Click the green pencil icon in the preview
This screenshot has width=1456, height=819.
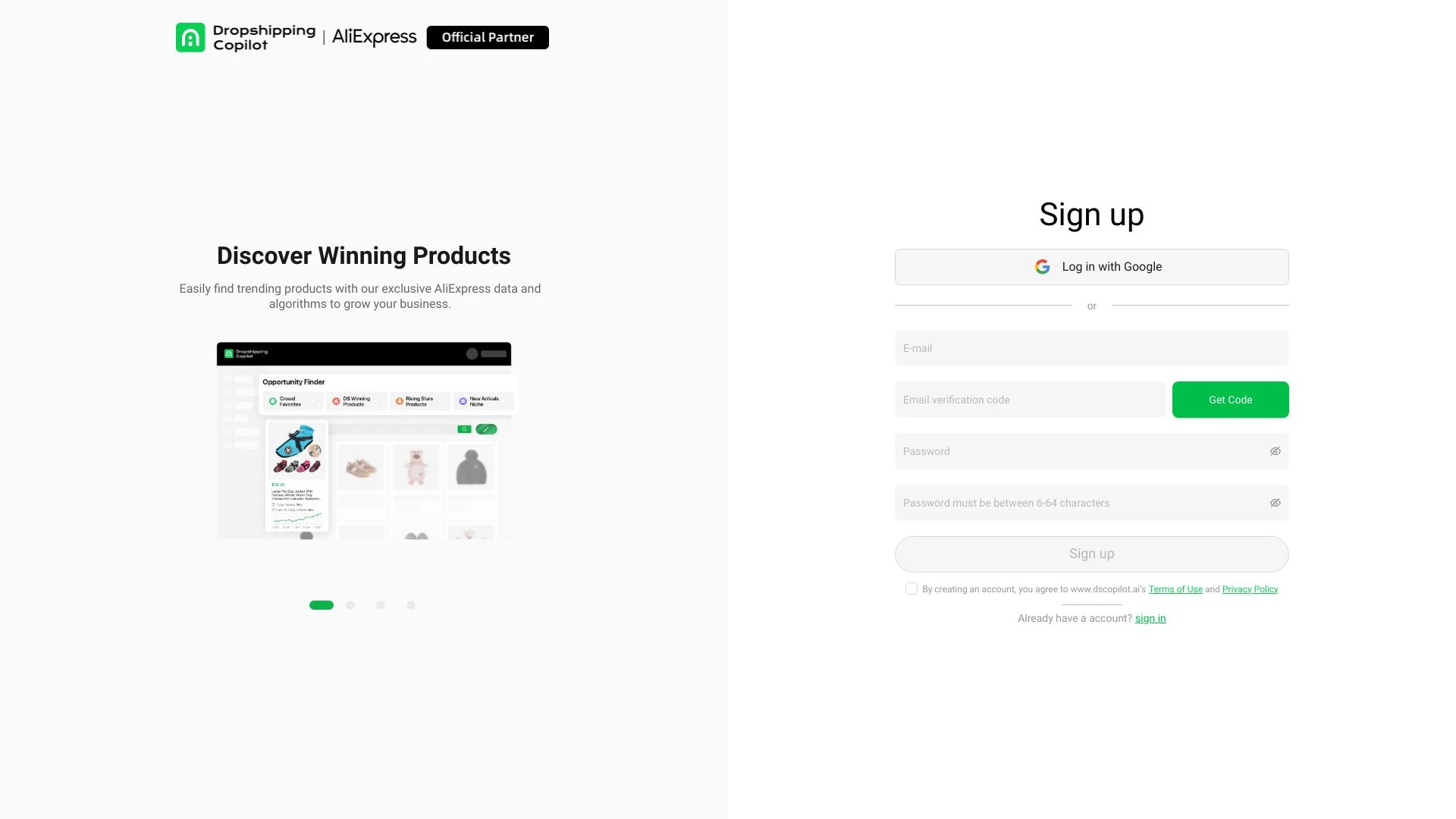(486, 429)
